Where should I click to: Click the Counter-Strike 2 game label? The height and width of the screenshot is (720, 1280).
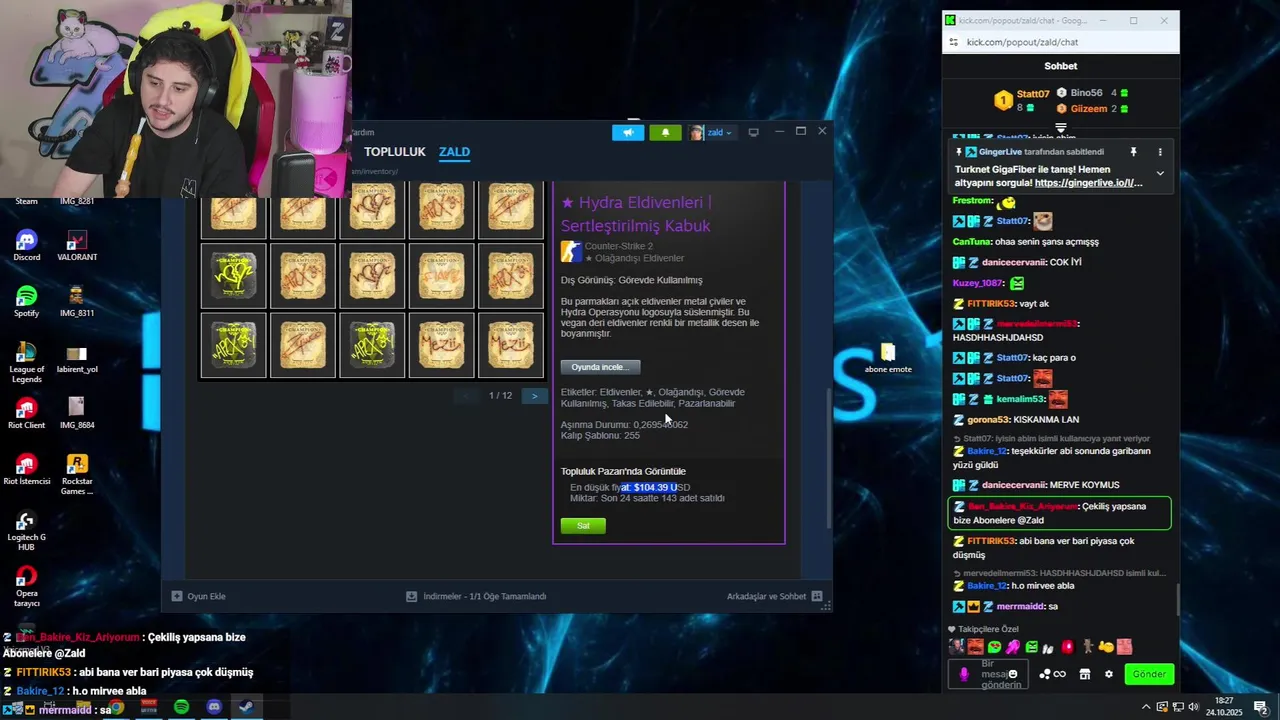619,246
